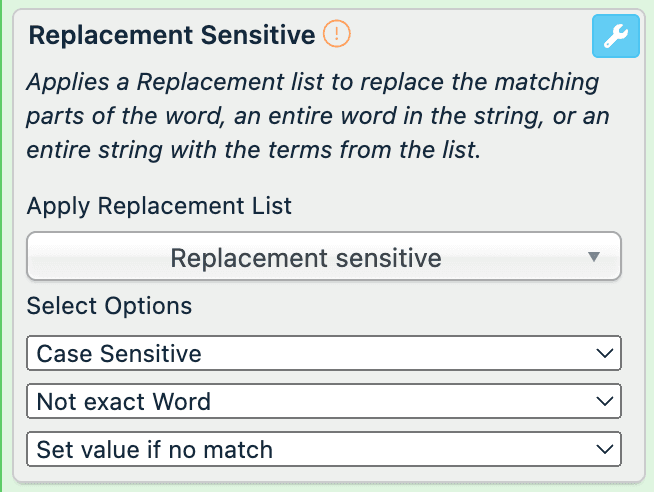Click the Select Options label

109,305
